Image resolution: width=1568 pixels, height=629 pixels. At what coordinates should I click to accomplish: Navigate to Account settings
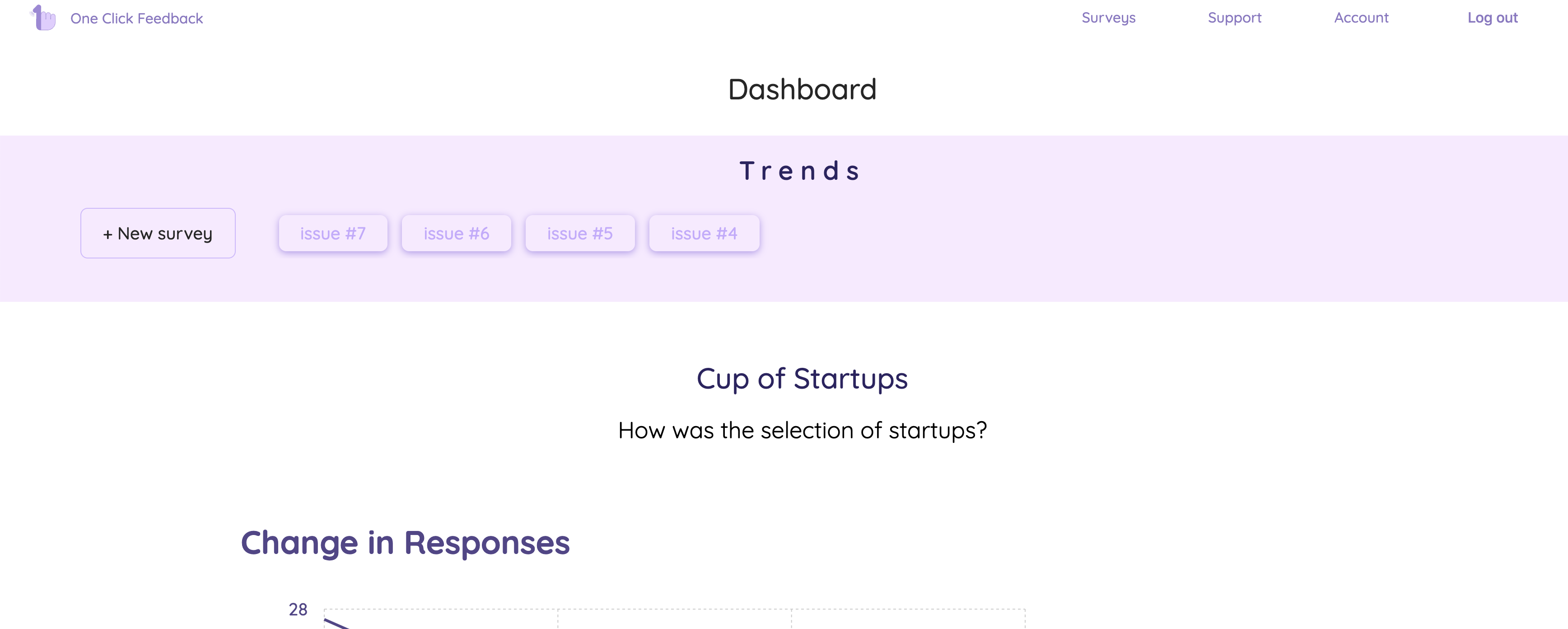coord(1361,18)
